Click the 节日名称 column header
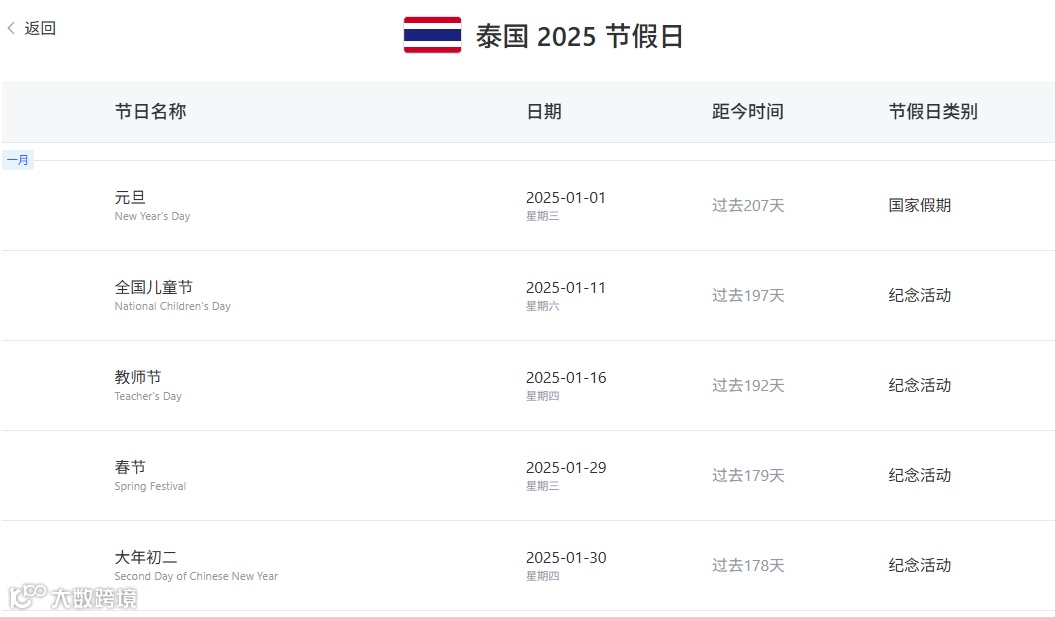 click(150, 112)
